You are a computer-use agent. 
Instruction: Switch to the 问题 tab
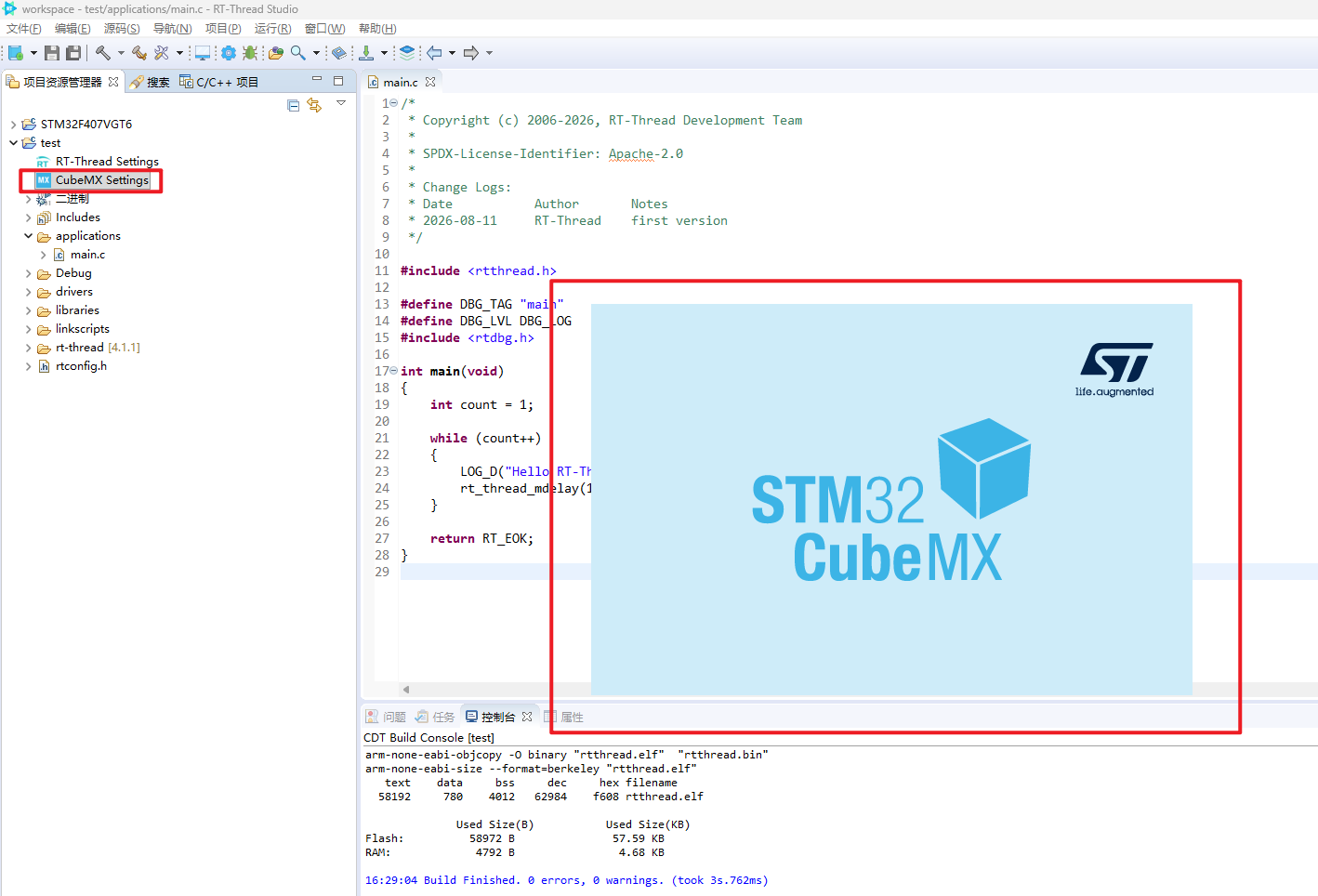[386, 717]
